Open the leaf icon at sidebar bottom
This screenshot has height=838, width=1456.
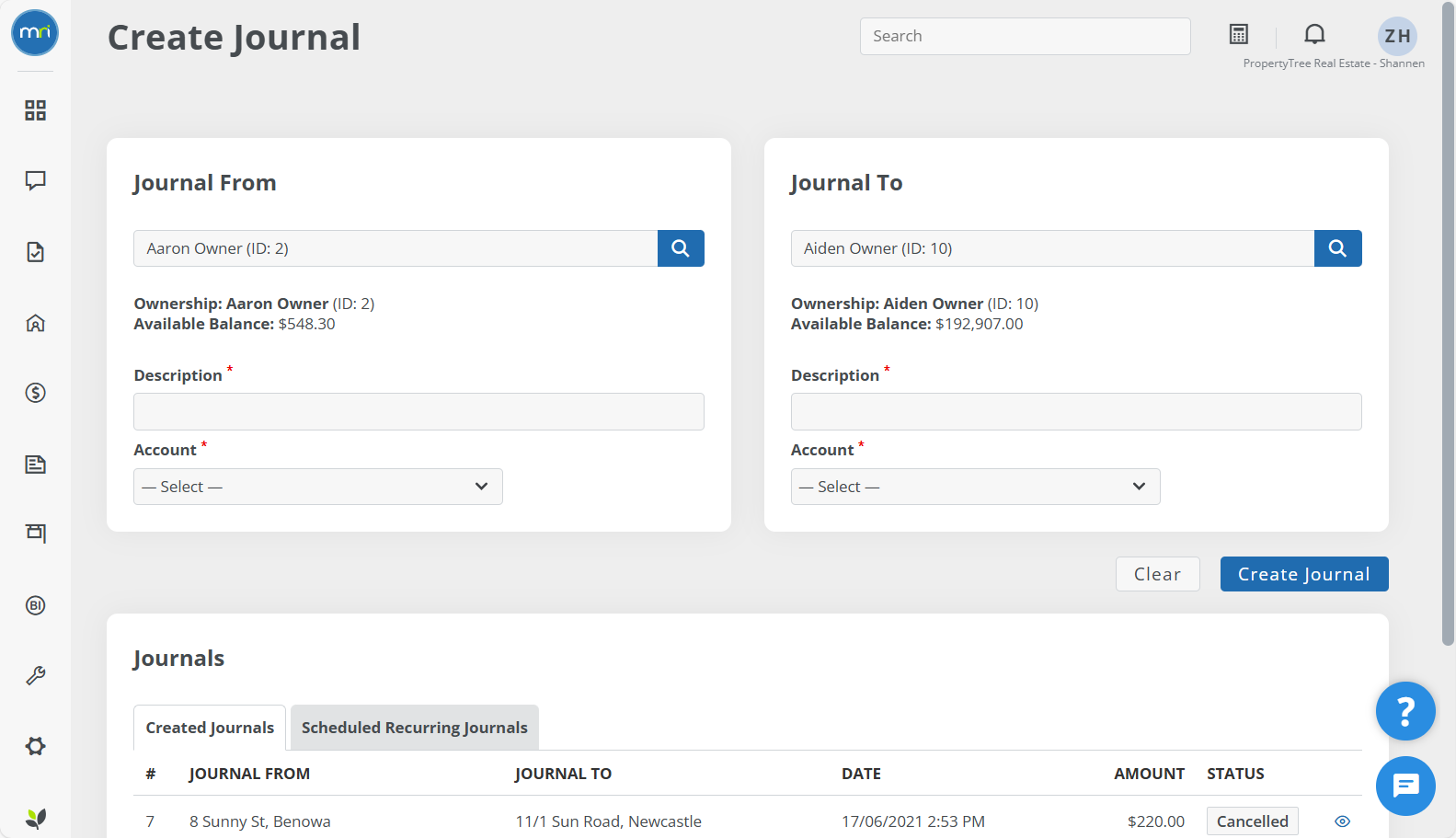click(35, 818)
